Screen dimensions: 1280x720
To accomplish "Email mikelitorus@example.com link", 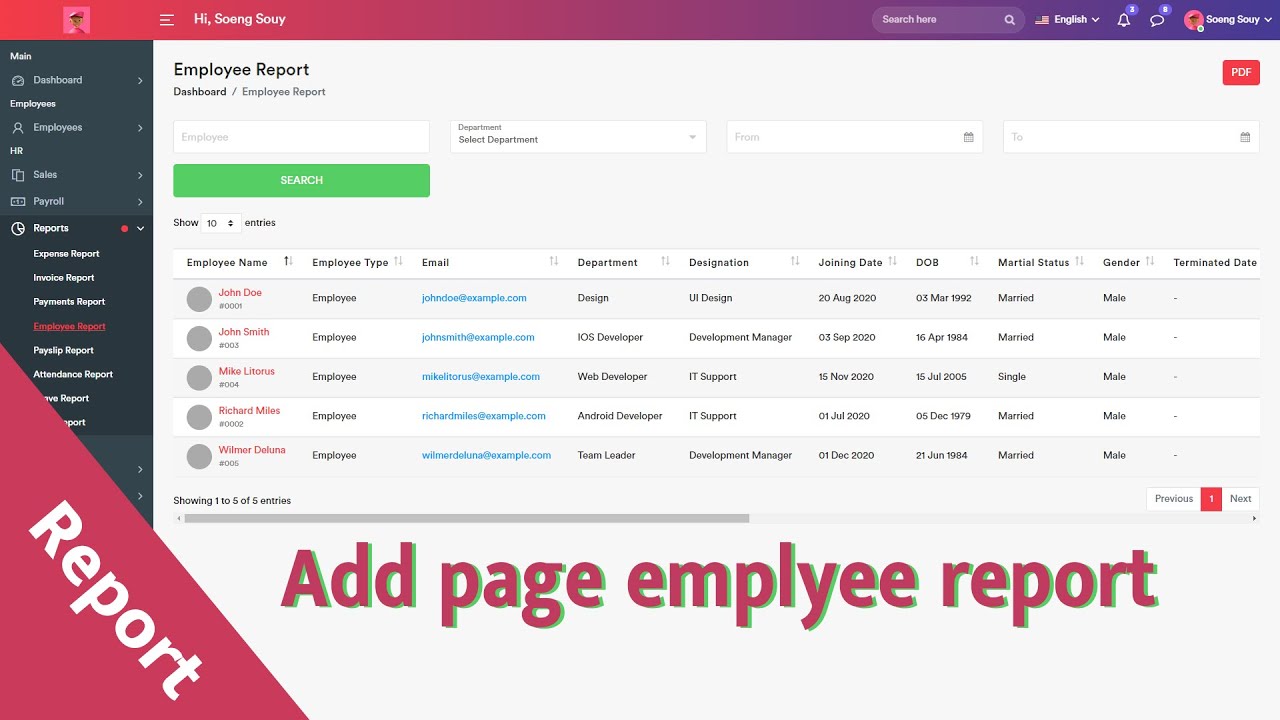I will (x=481, y=377).
